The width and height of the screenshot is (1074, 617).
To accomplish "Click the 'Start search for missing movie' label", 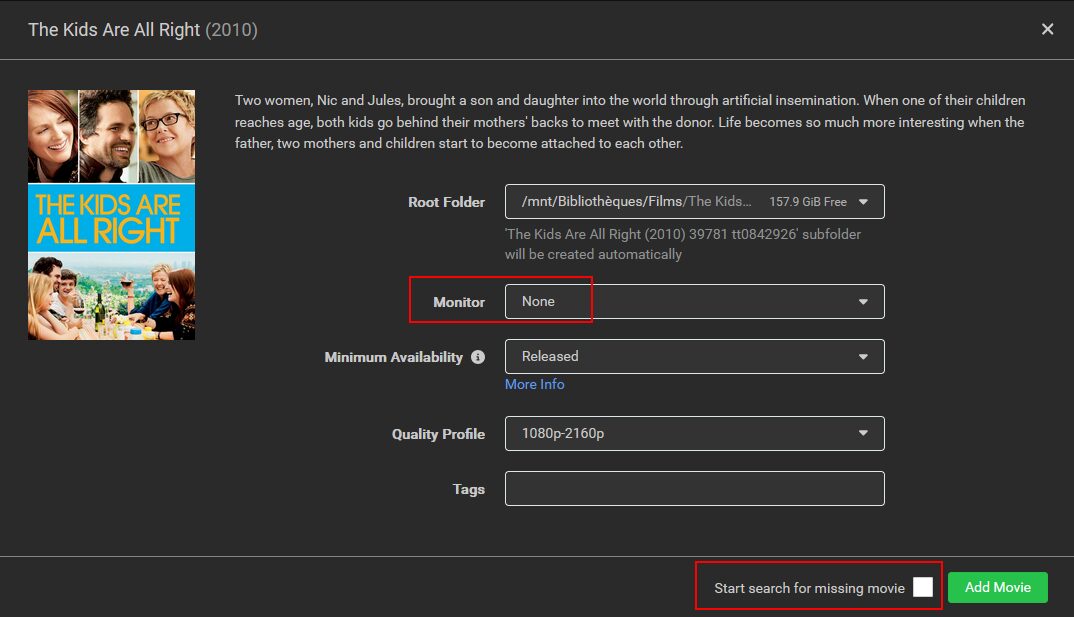I will click(x=809, y=588).
